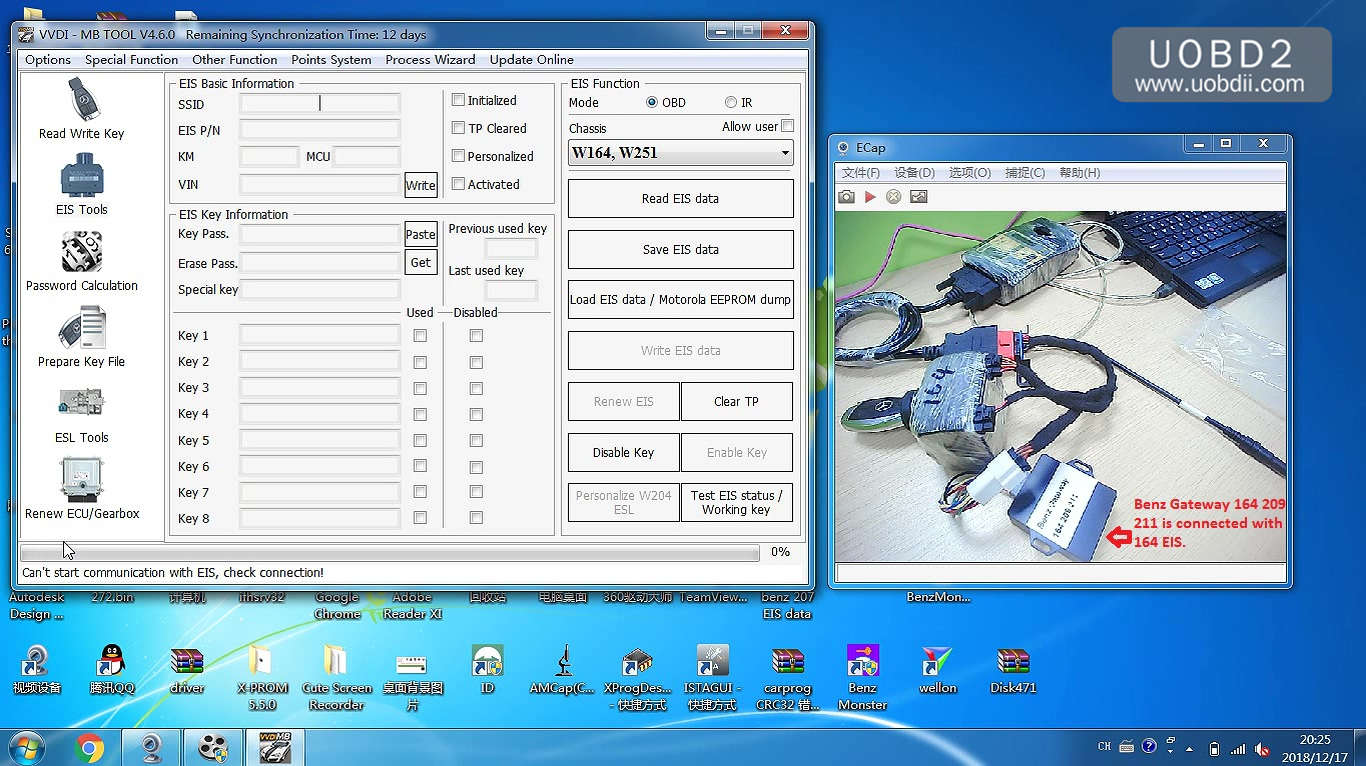Click the Read EIS data button
The height and width of the screenshot is (766, 1366).
coord(680,198)
